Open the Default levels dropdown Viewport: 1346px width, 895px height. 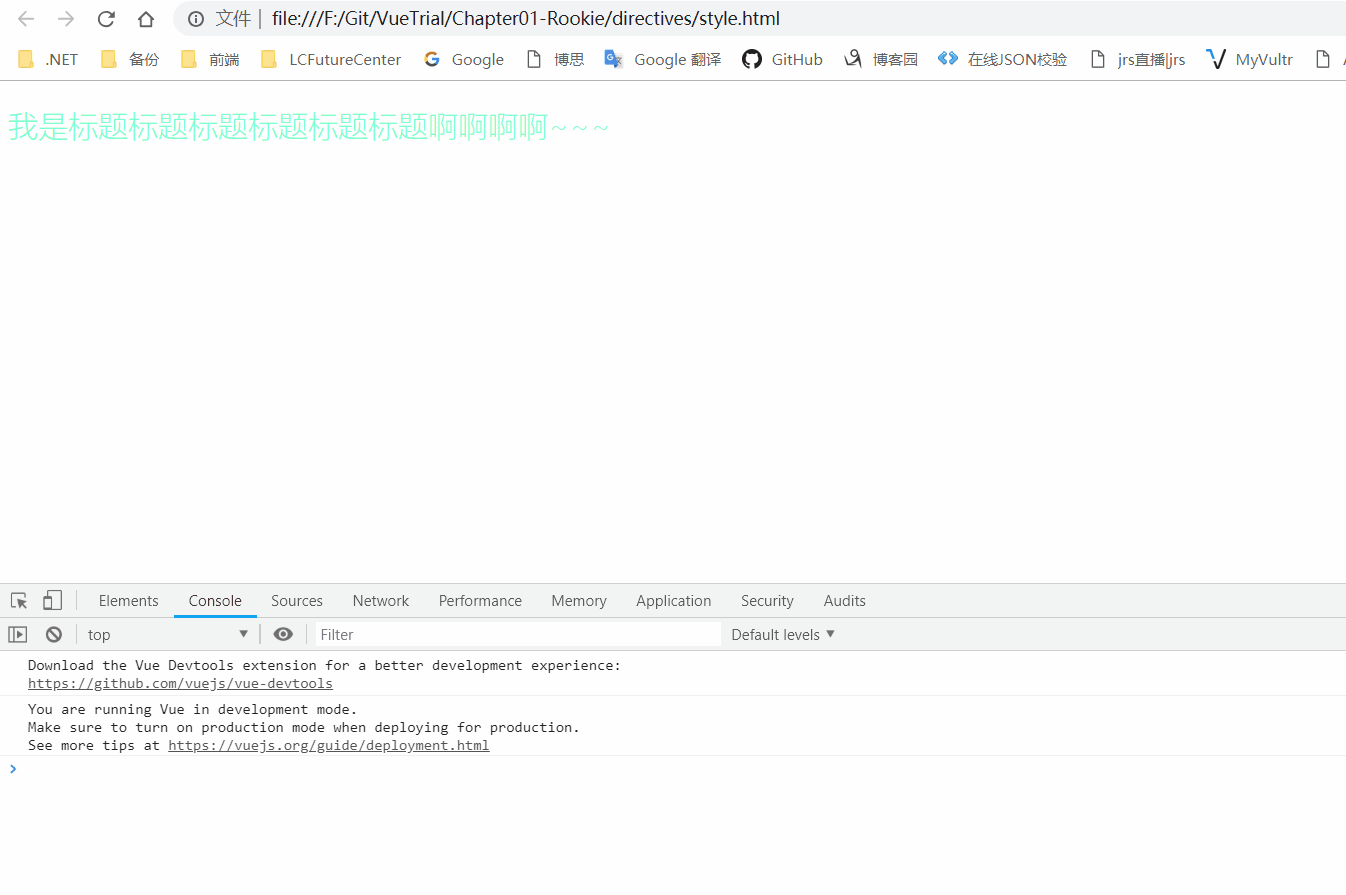(783, 634)
